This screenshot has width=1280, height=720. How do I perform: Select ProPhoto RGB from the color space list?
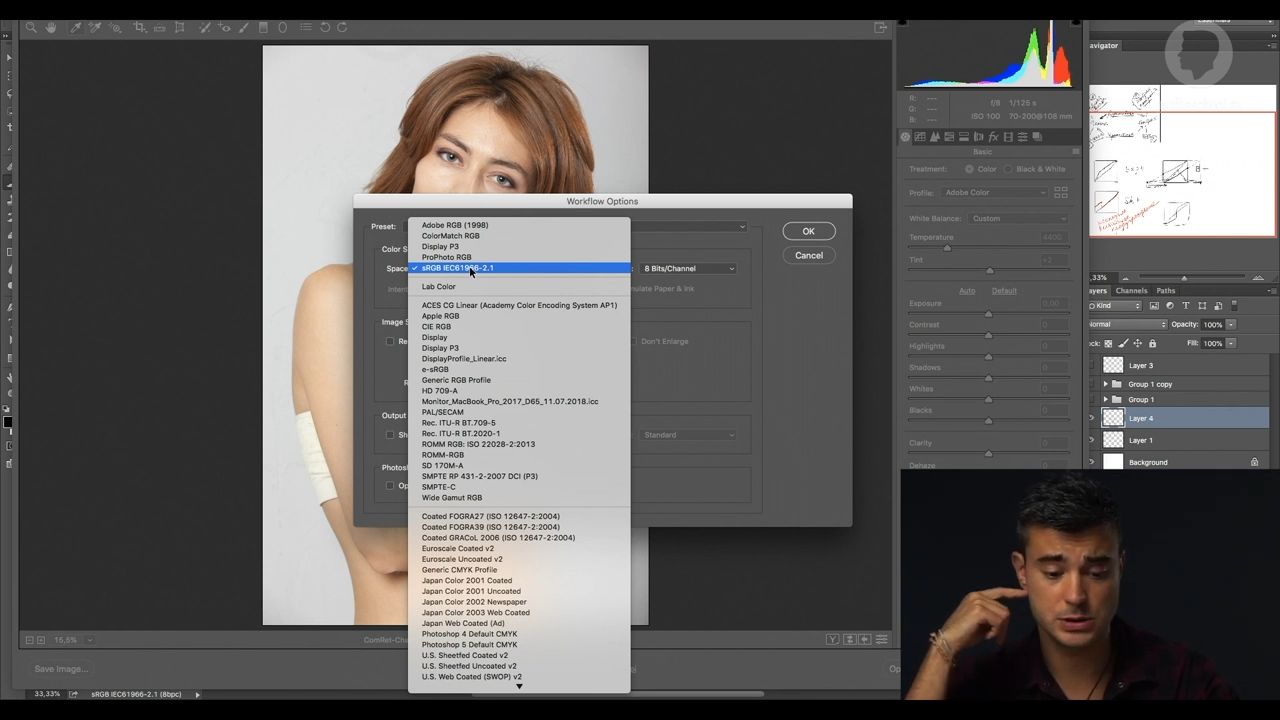(446, 257)
